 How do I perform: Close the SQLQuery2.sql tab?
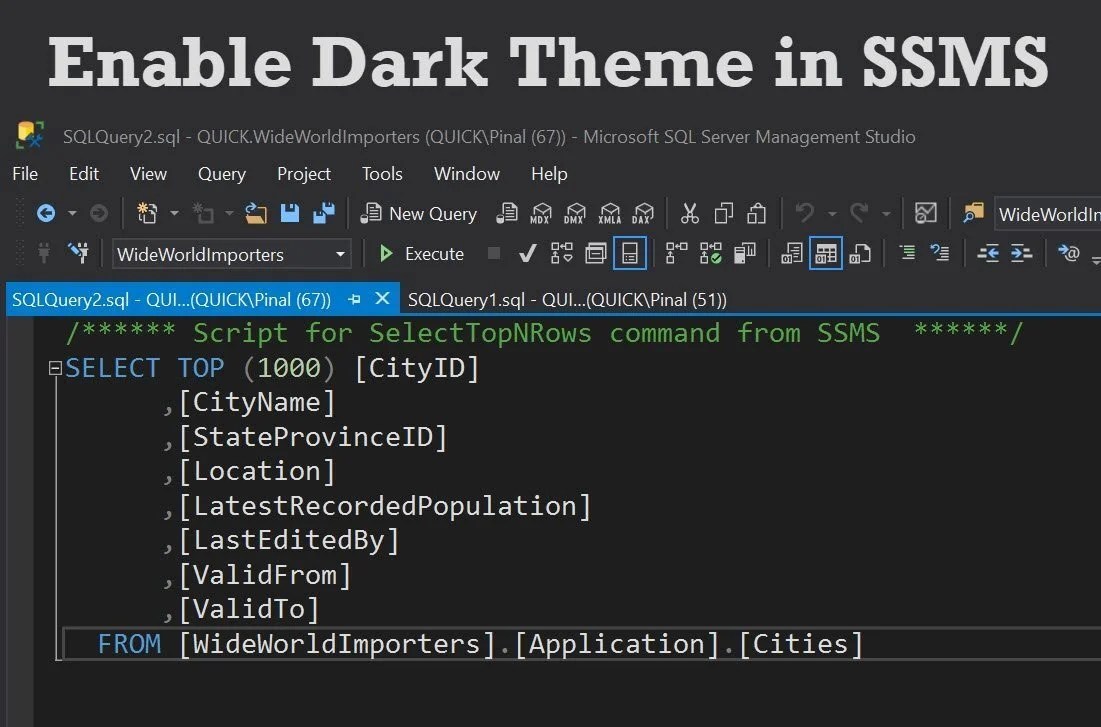click(383, 299)
